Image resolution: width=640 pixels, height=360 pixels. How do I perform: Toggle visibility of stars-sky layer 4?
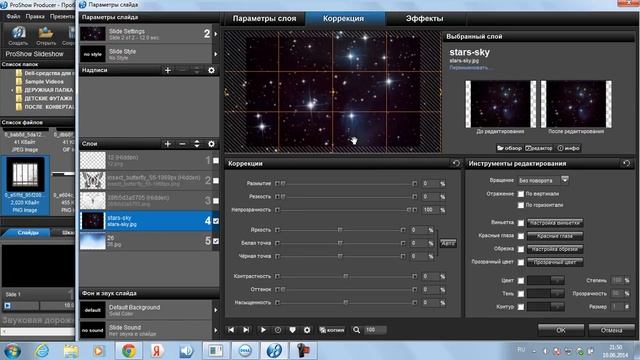pos(216,221)
